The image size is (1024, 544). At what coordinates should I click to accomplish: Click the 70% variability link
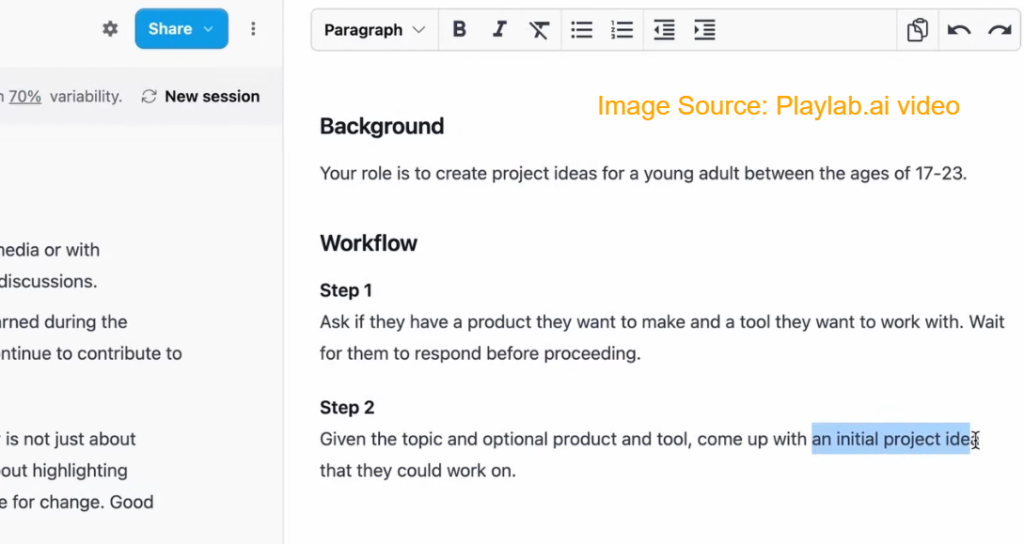[x=25, y=97]
